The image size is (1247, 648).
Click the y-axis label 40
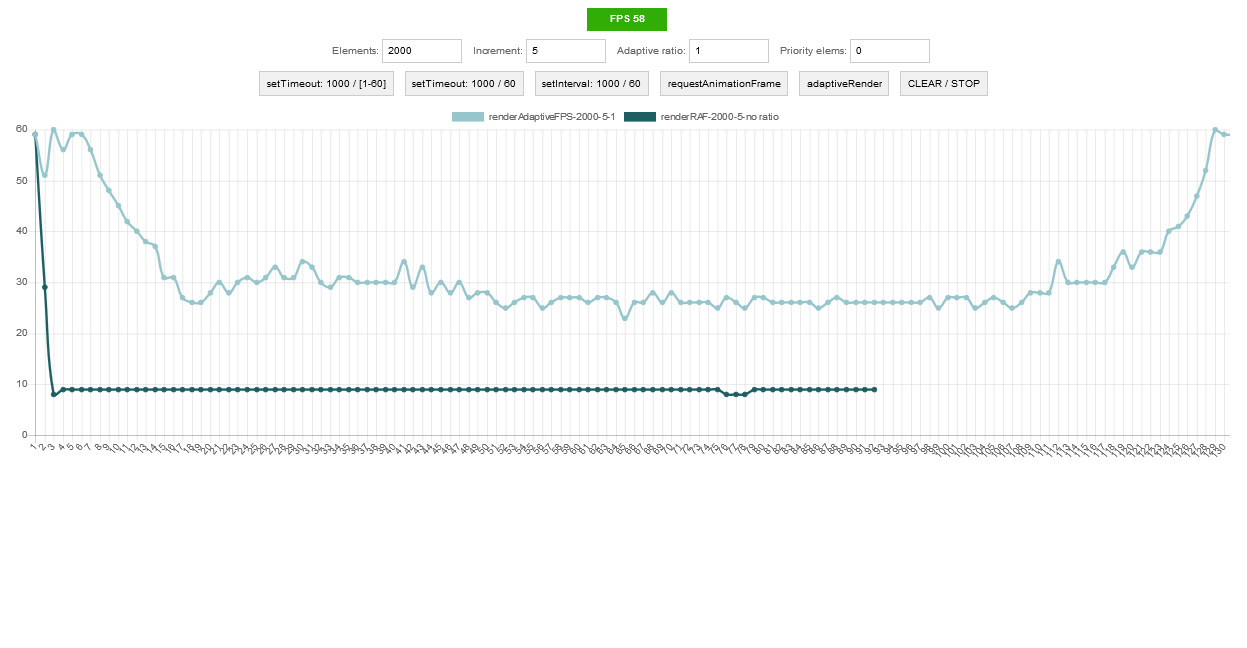(x=21, y=231)
